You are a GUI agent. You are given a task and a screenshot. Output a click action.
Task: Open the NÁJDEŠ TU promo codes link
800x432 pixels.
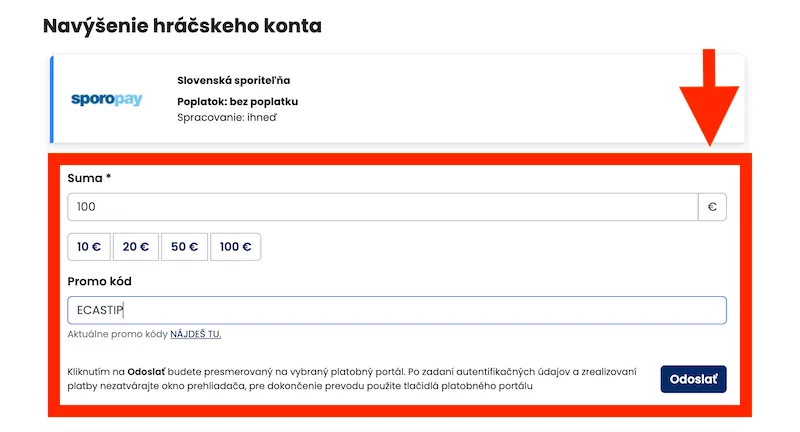pyautogui.click(x=195, y=334)
